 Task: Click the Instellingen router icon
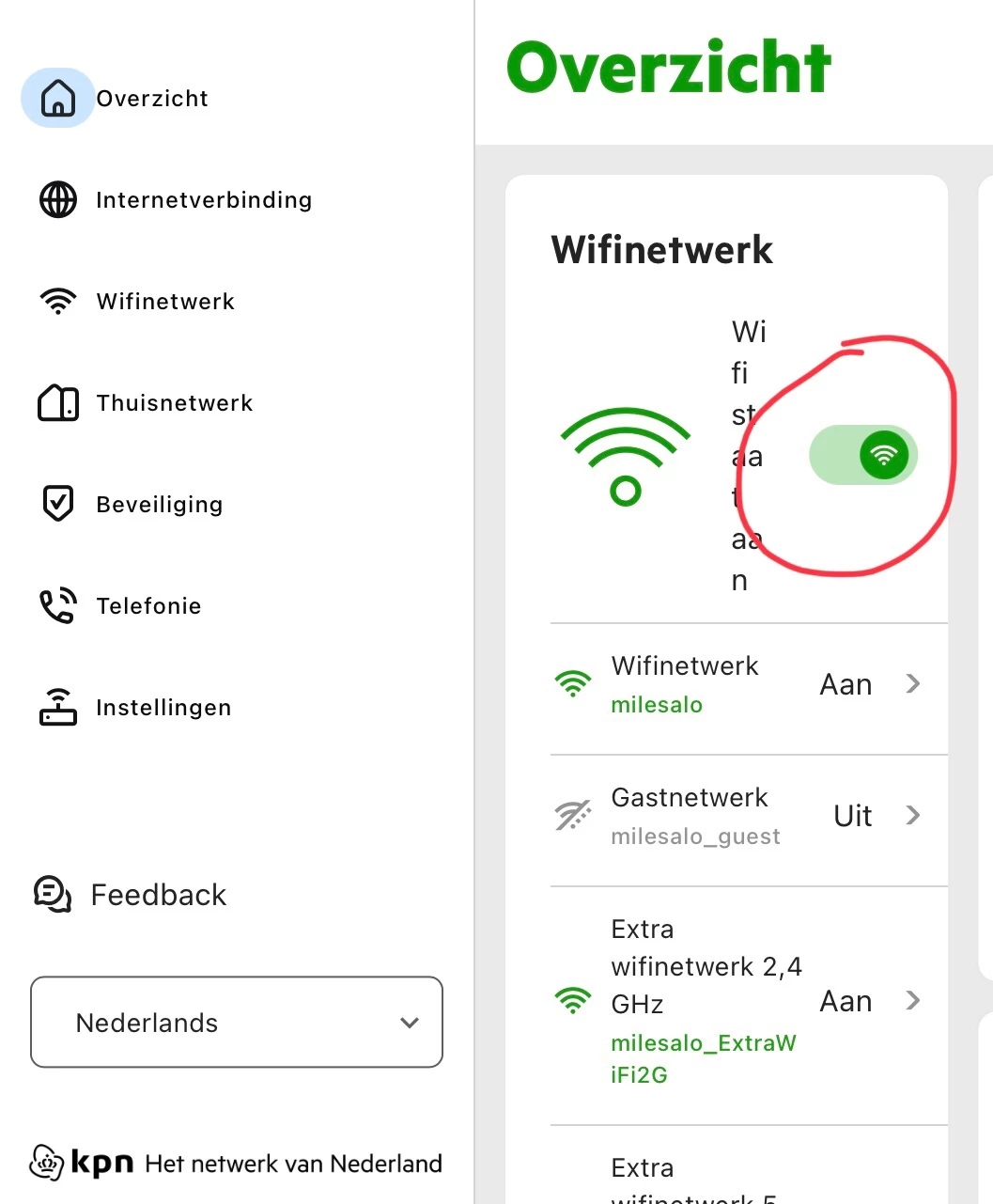click(58, 707)
